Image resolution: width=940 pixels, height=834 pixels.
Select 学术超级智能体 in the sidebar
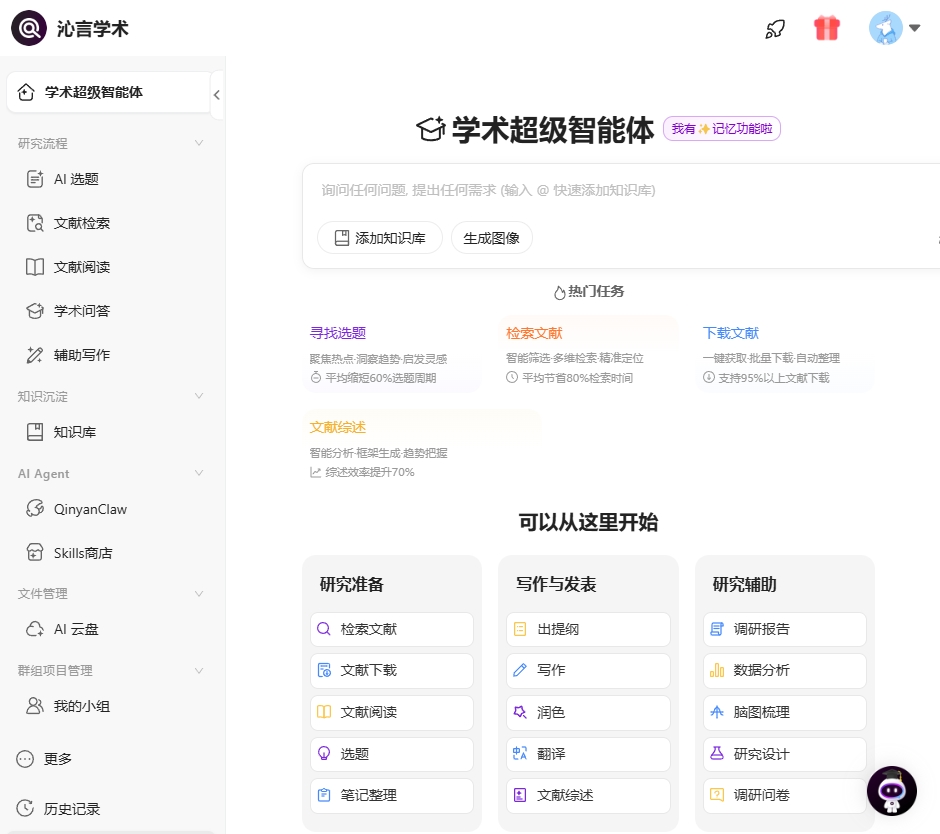93,92
